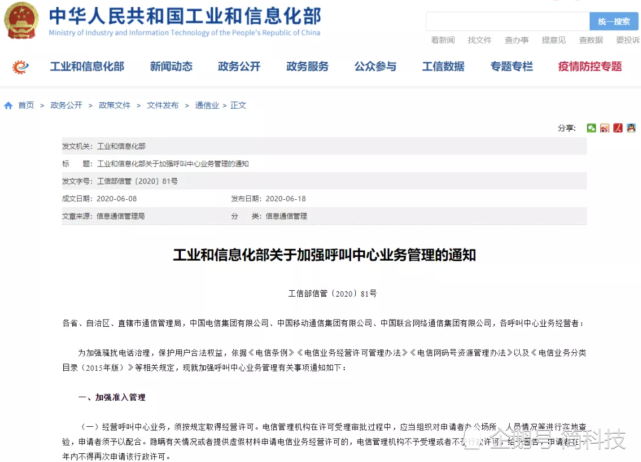Open the 政务服务 nav menu
The height and width of the screenshot is (462, 641).
(307, 67)
